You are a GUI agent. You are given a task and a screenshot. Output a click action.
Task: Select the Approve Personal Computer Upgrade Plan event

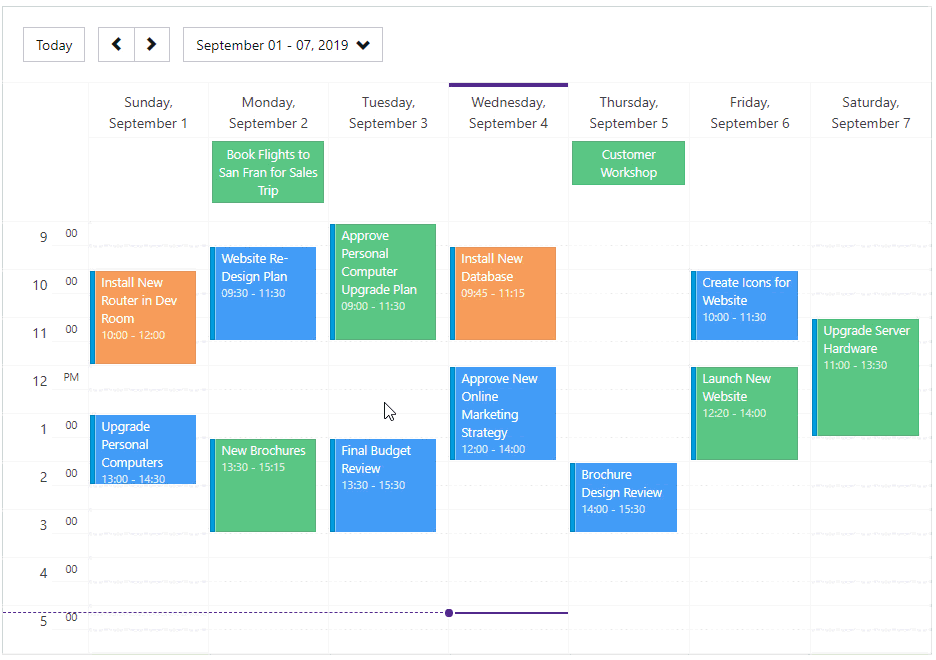click(x=385, y=282)
